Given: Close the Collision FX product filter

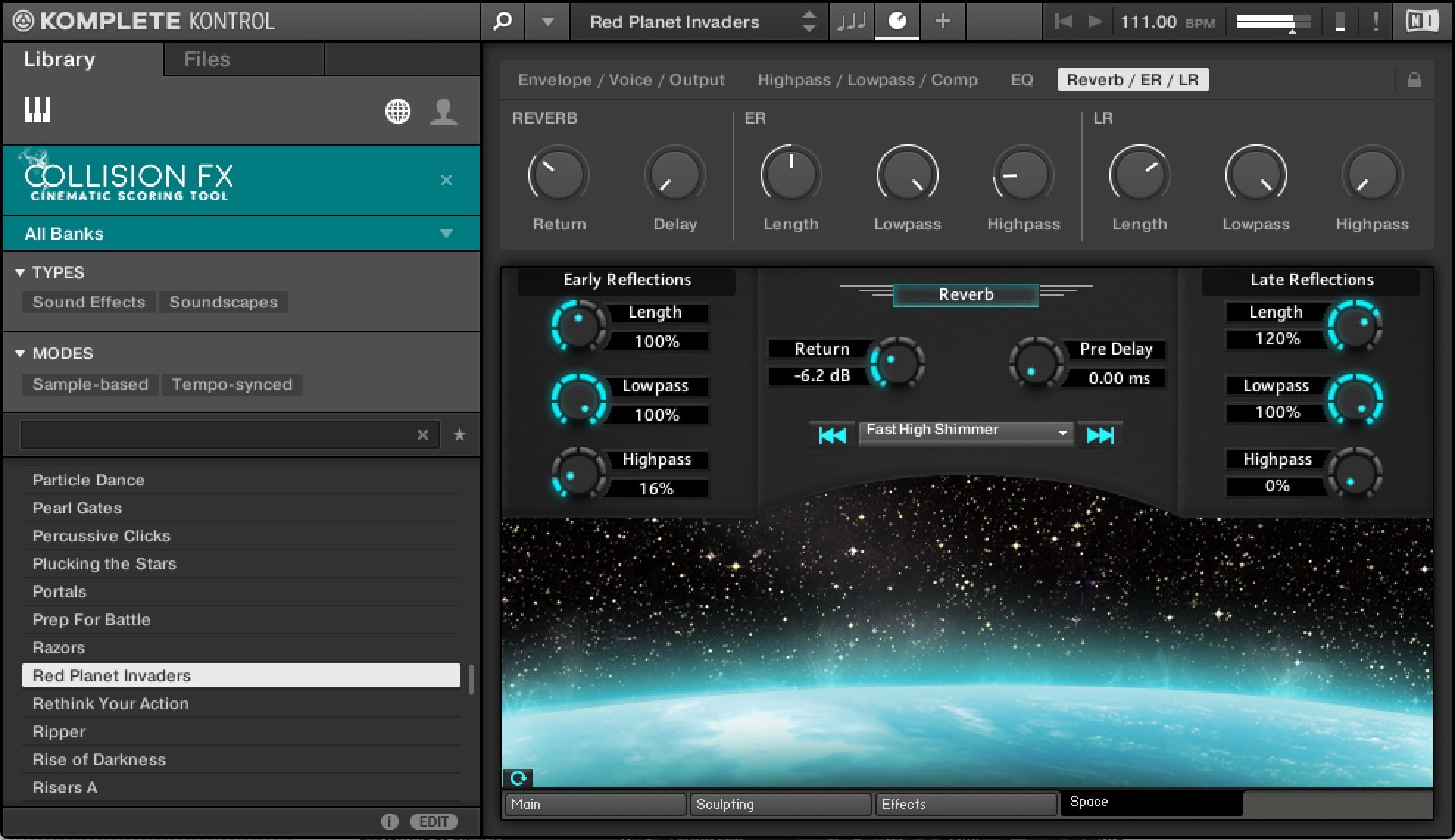Looking at the screenshot, I should click(446, 180).
